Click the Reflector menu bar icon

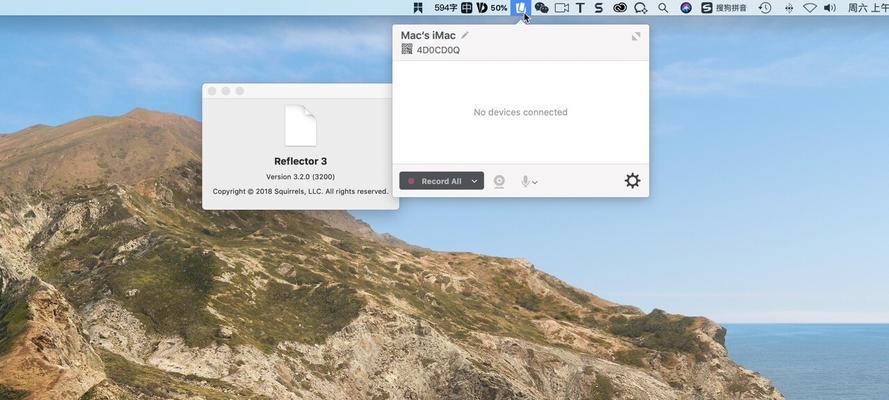click(x=520, y=7)
